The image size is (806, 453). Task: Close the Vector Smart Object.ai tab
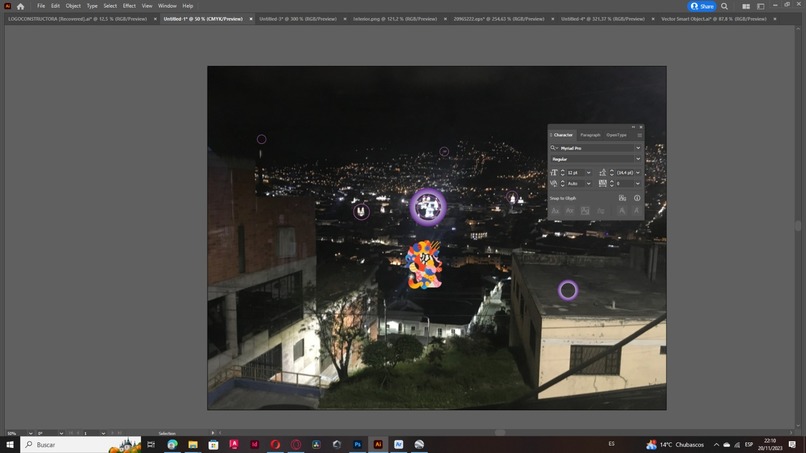(x=775, y=19)
